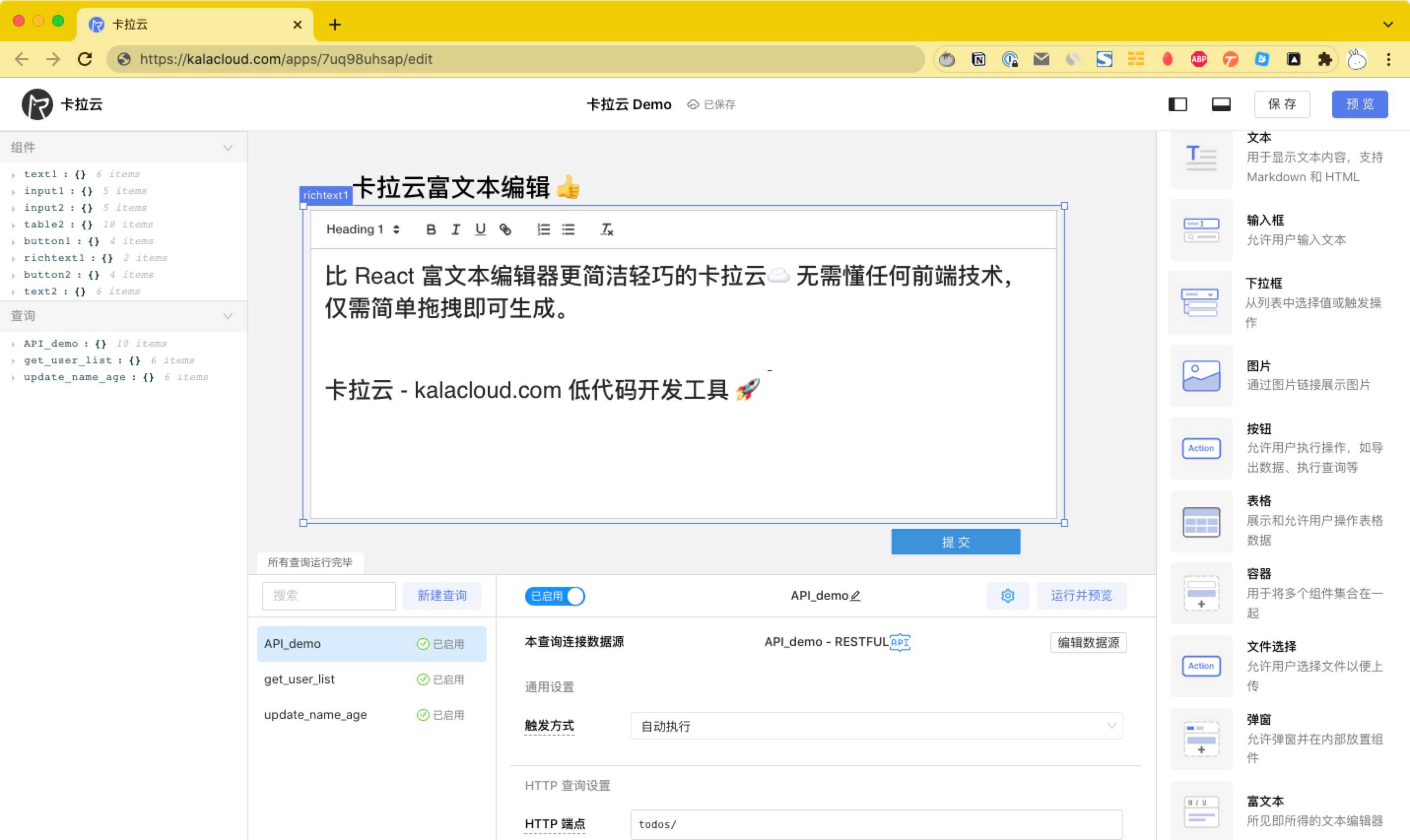Screen dimensions: 1410x840
Task: Select the 文本 text component icon
Action: click(1201, 158)
